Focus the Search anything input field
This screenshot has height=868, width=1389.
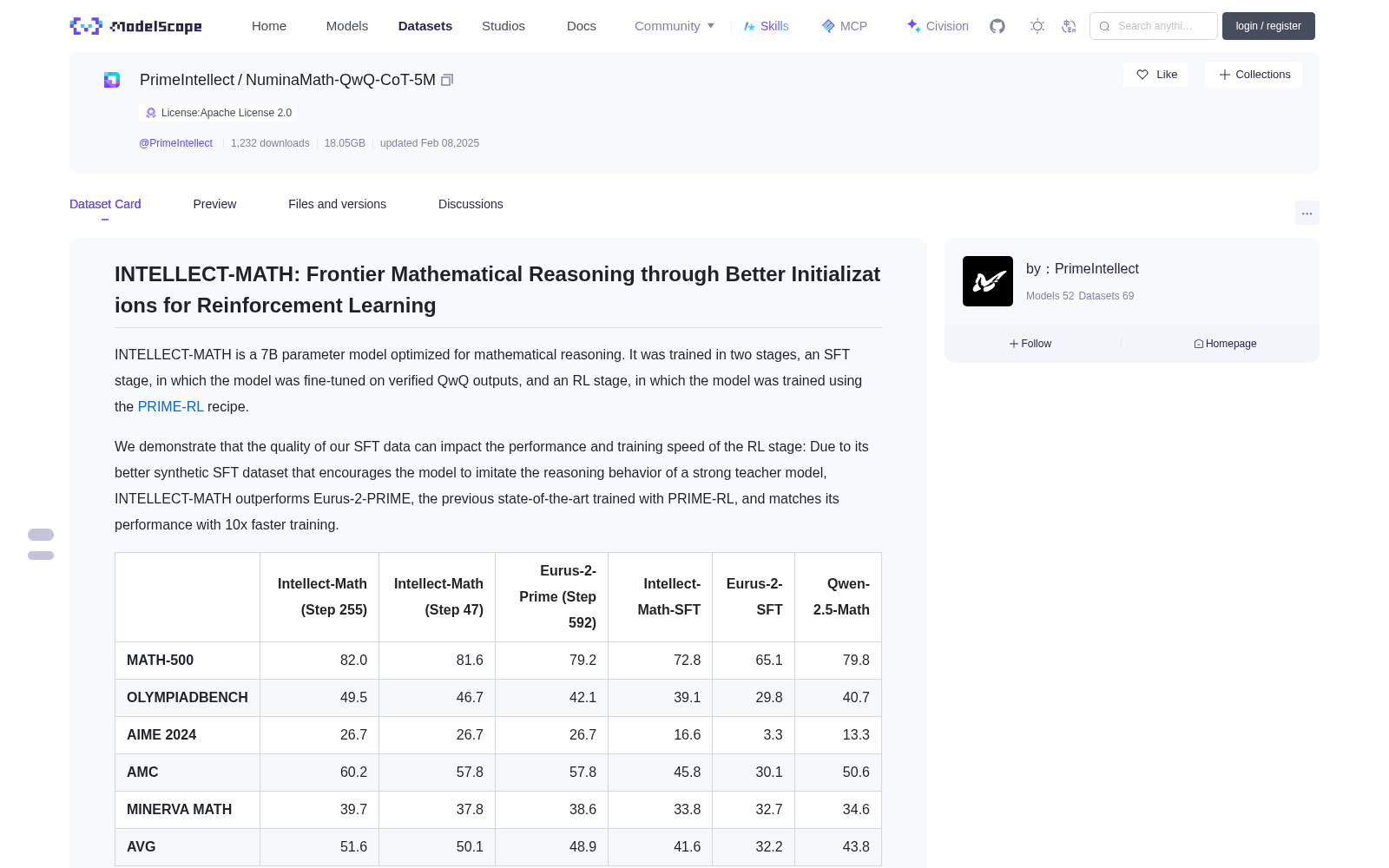pyautogui.click(x=1154, y=26)
